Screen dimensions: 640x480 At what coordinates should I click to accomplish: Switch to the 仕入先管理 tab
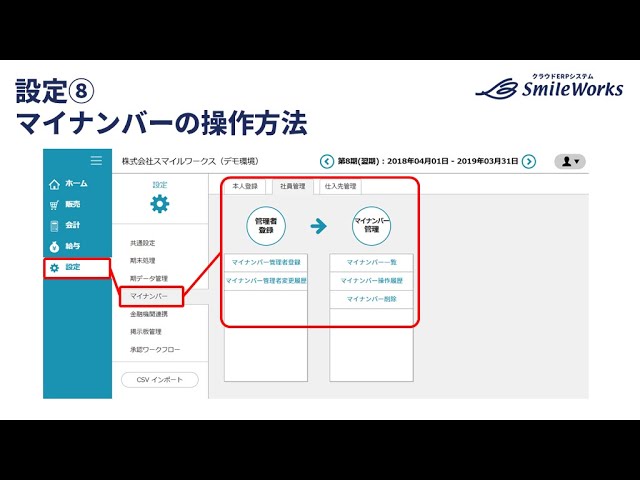(340, 187)
